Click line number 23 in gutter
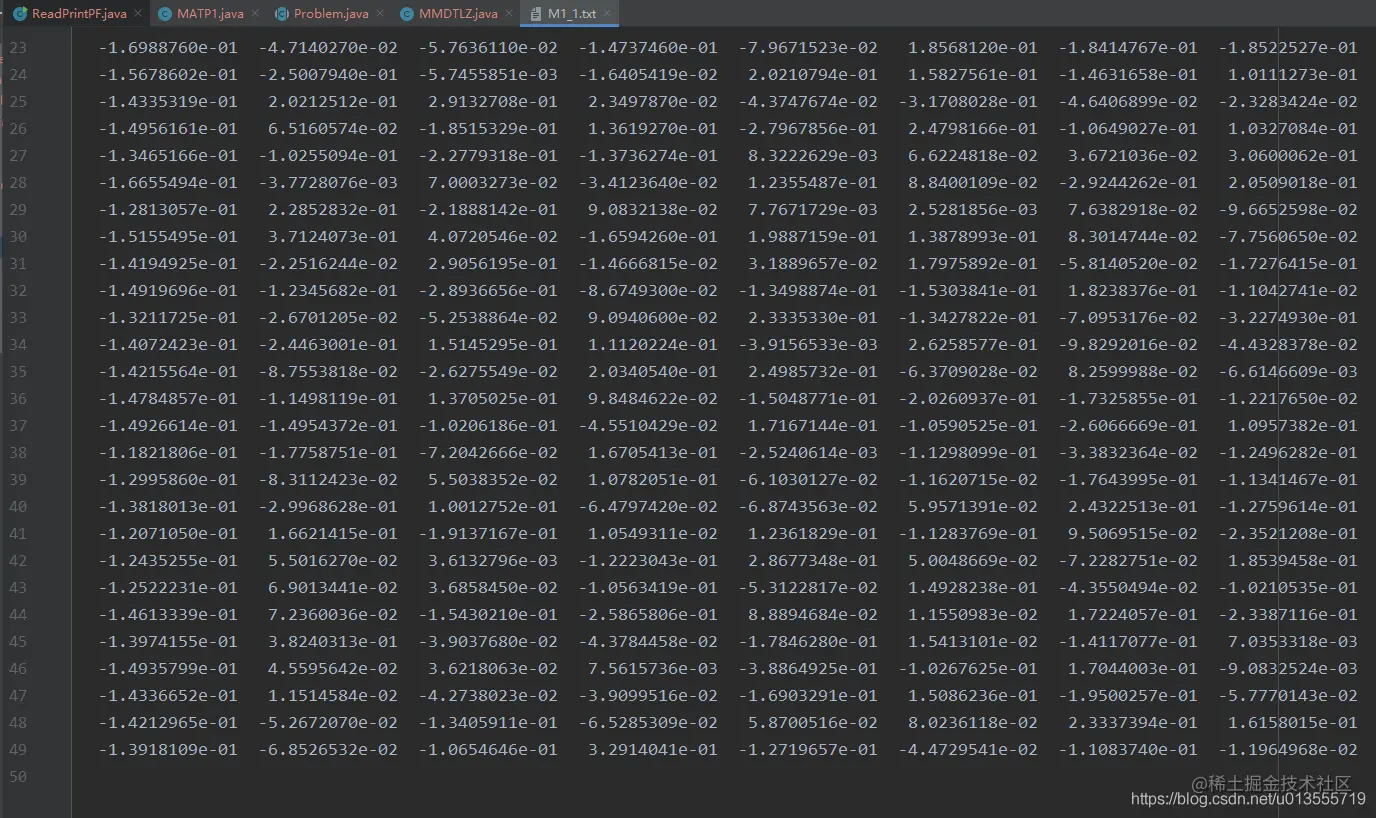Screen dimensions: 1376x818 18,48
